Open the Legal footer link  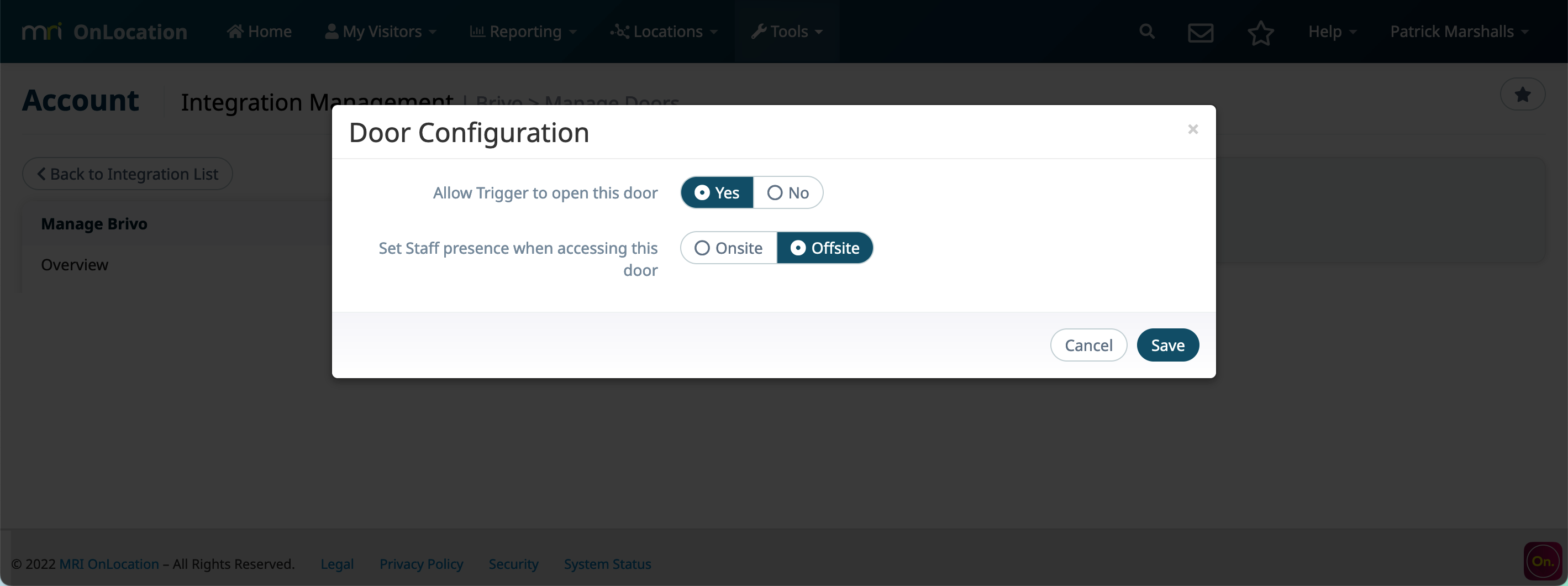337,564
